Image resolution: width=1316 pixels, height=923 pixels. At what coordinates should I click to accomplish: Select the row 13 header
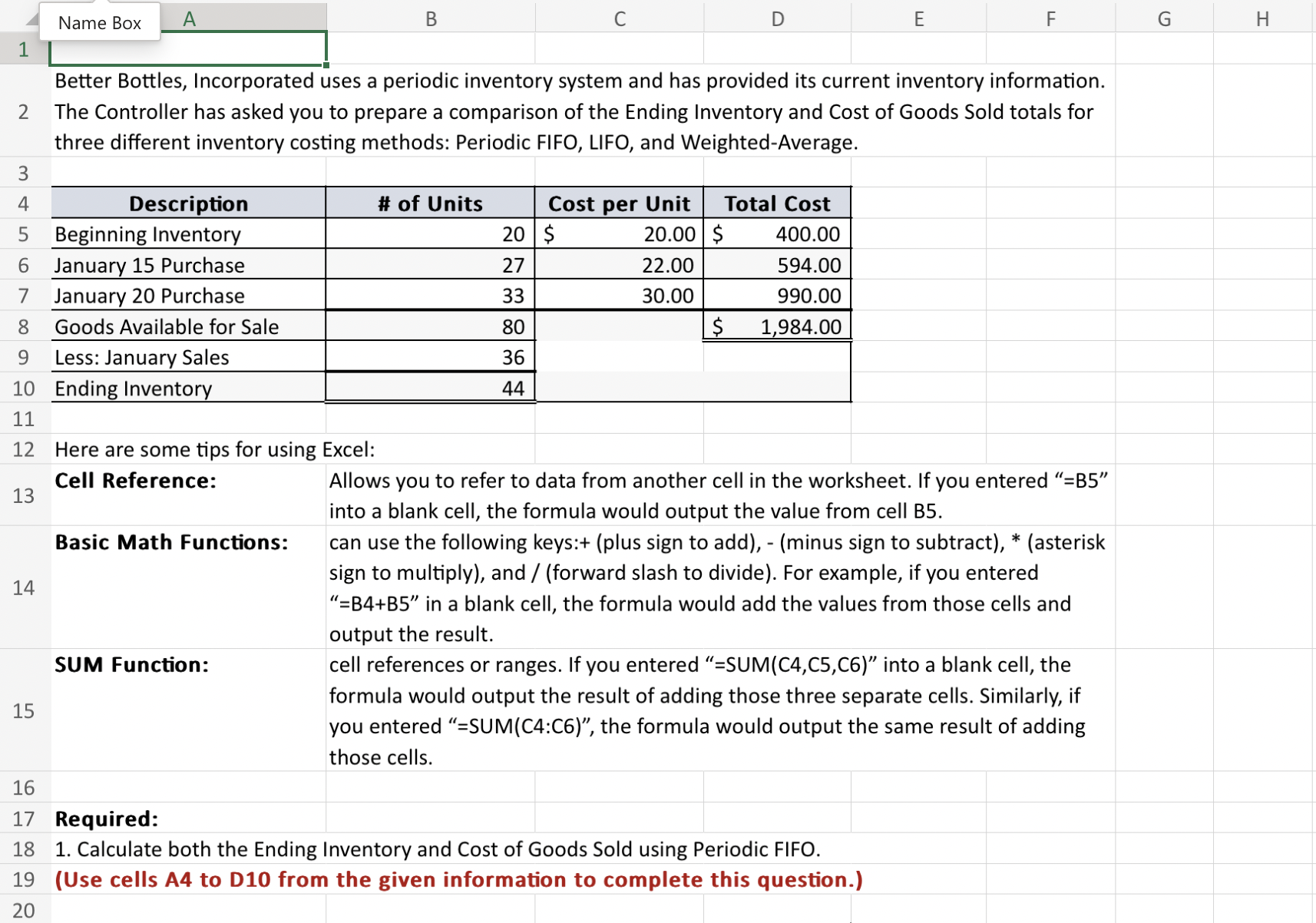pos(24,495)
